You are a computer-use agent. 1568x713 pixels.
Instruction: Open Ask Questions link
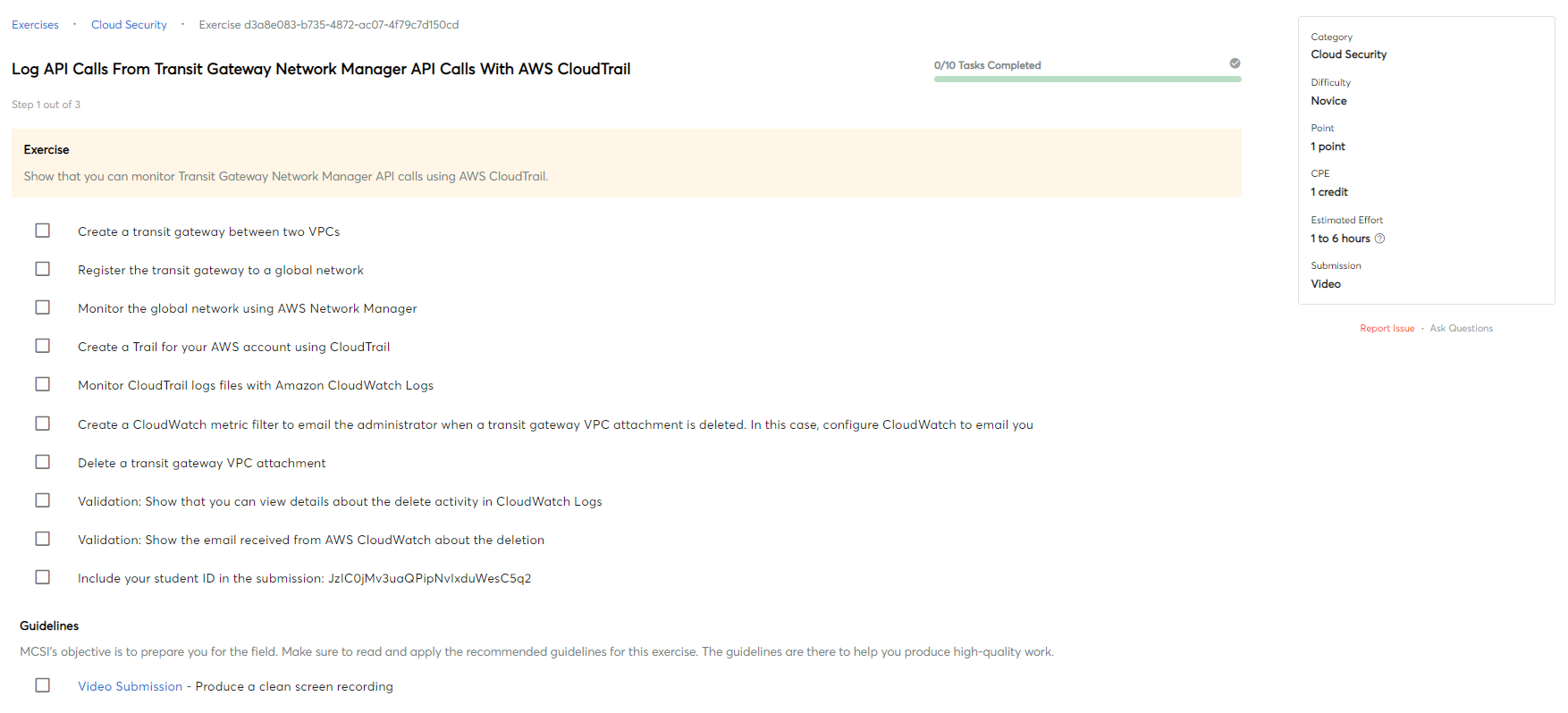[1461, 329]
